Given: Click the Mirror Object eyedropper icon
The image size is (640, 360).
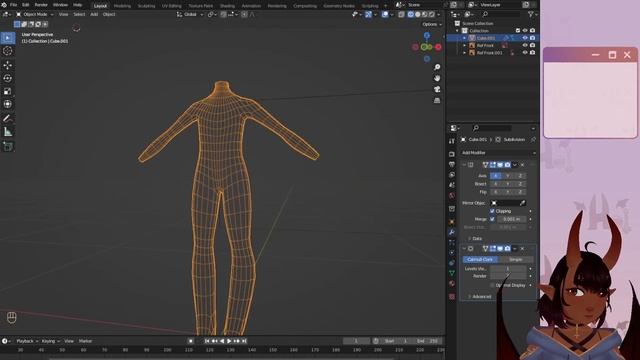Looking at the screenshot, I should (x=522, y=203).
